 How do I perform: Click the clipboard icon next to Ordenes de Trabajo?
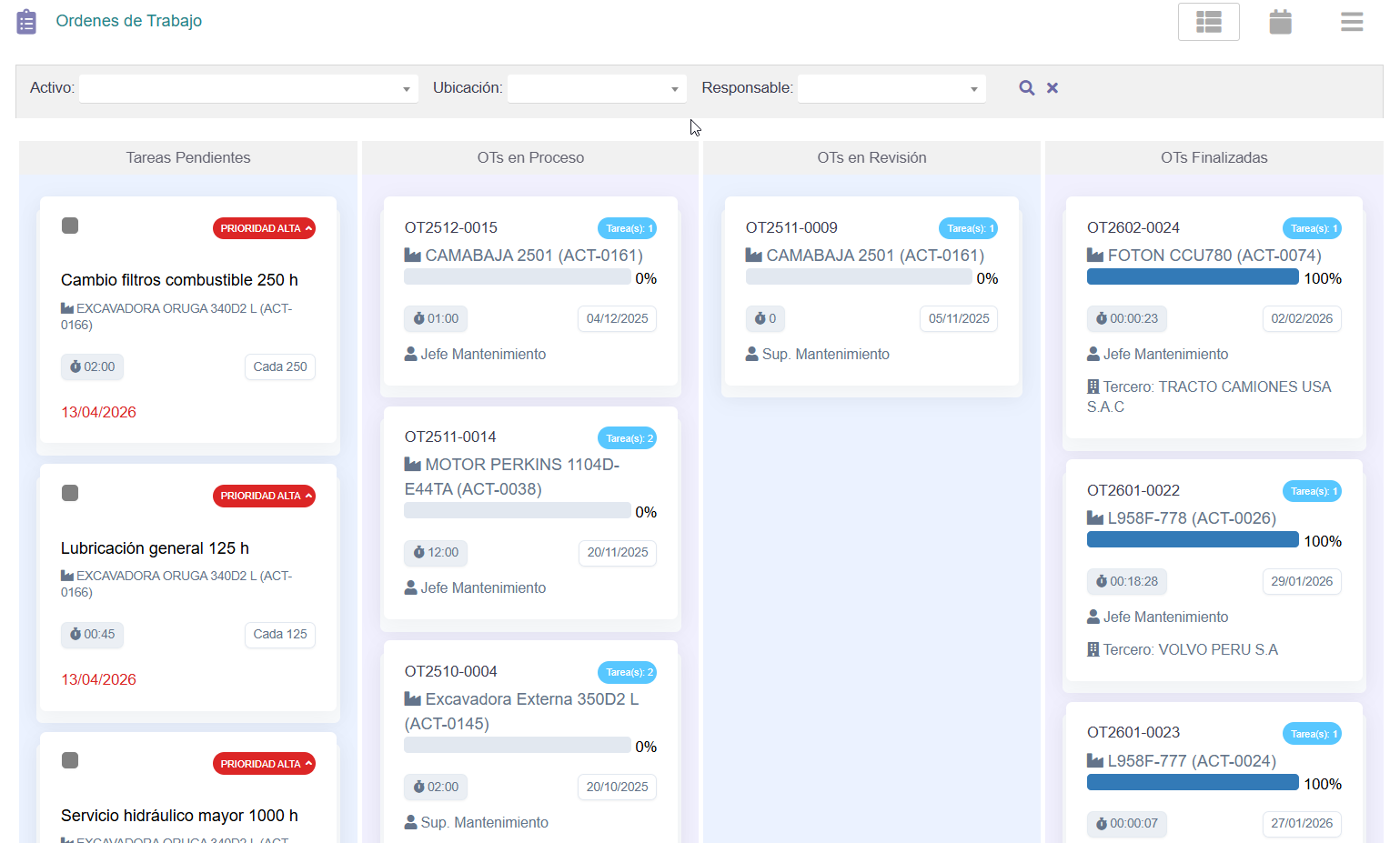[25, 20]
